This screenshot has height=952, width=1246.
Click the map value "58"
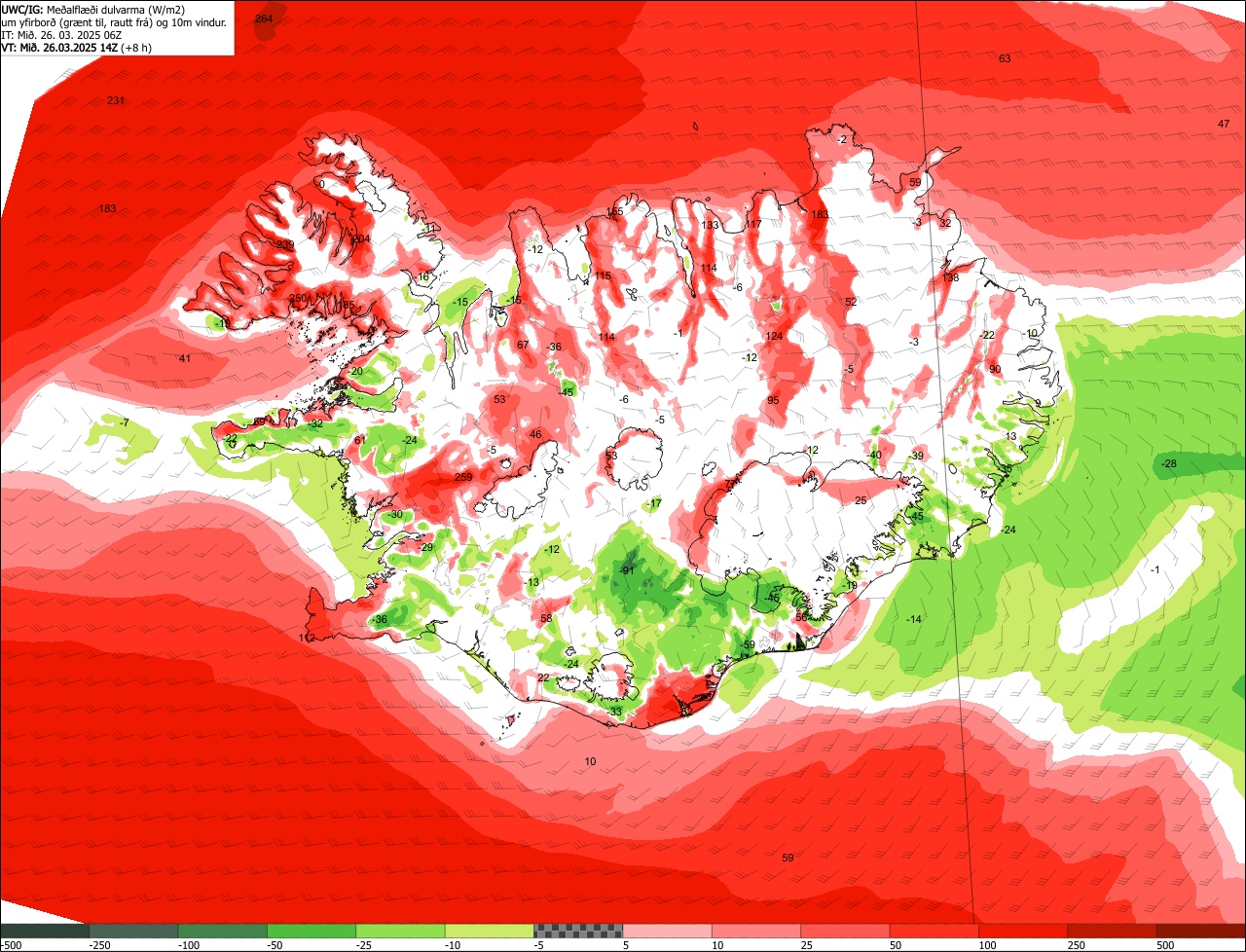coord(546,619)
